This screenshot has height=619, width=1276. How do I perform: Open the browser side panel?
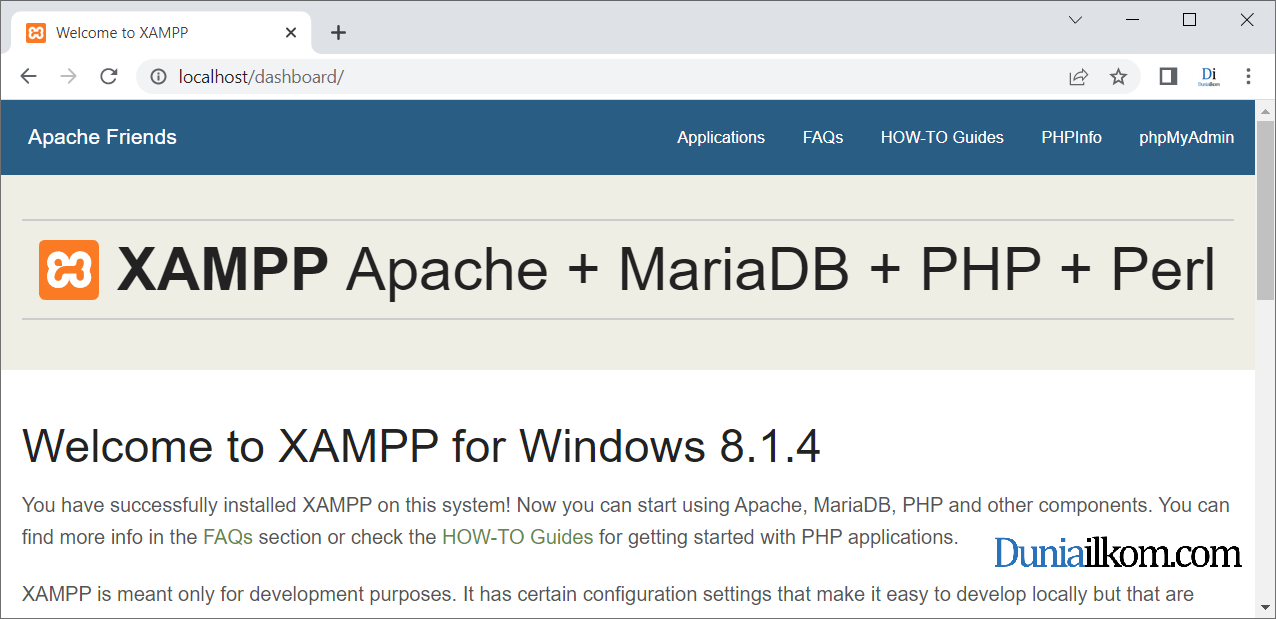click(1168, 77)
